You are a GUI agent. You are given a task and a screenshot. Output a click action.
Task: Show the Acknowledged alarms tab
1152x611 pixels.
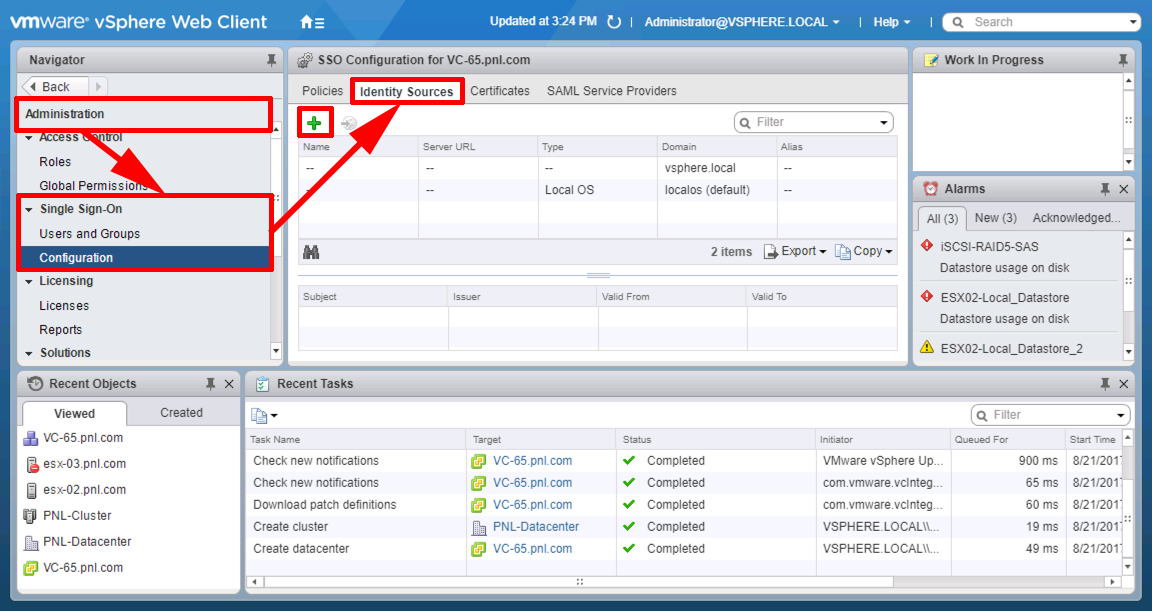point(1076,218)
